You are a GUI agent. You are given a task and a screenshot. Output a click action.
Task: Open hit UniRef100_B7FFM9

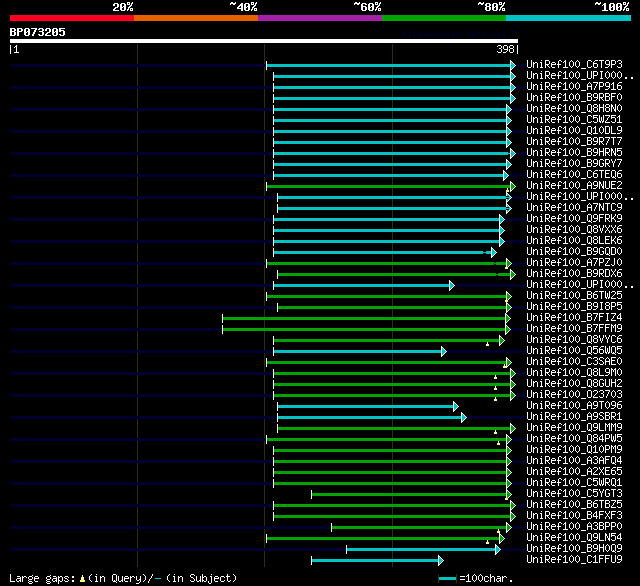click(x=574, y=329)
